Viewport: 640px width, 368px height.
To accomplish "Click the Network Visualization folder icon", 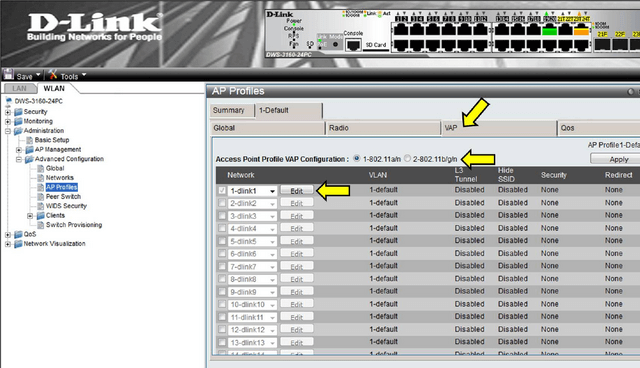I will click(x=18, y=244).
